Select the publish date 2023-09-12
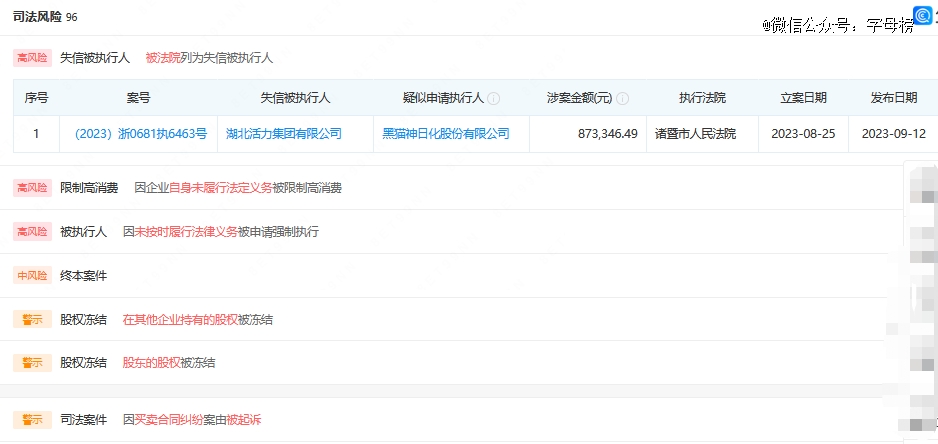Image resolution: width=938 pixels, height=444 pixels. coord(894,133)
